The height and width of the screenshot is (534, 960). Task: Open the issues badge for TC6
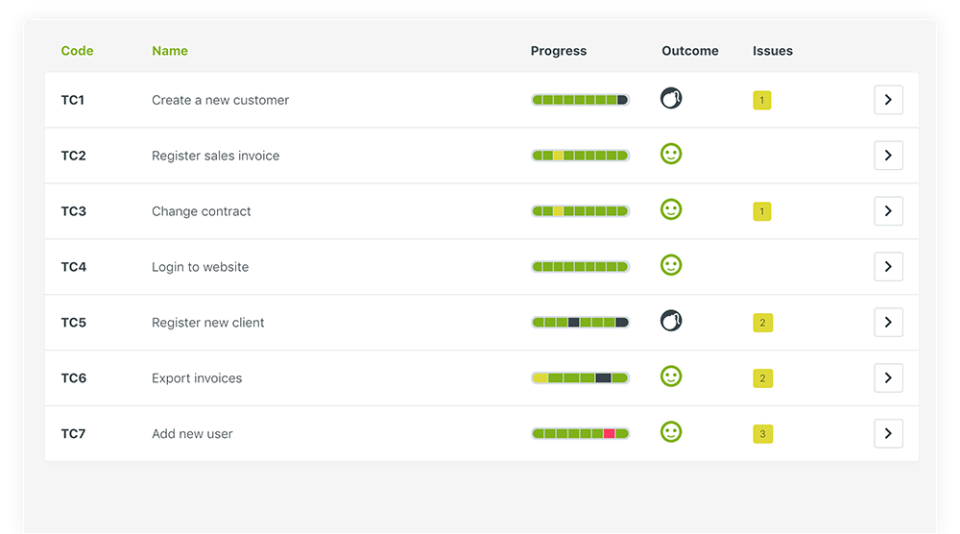(763, 378)
